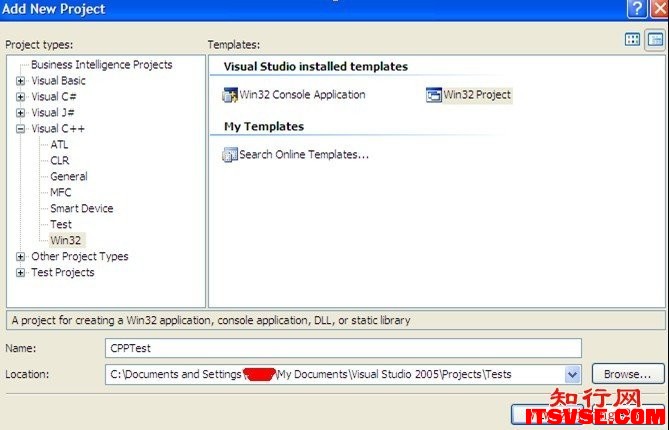The image size is (669, 430).
Task: Close the Add New Project dialog
Action: [x=660, y=9]
